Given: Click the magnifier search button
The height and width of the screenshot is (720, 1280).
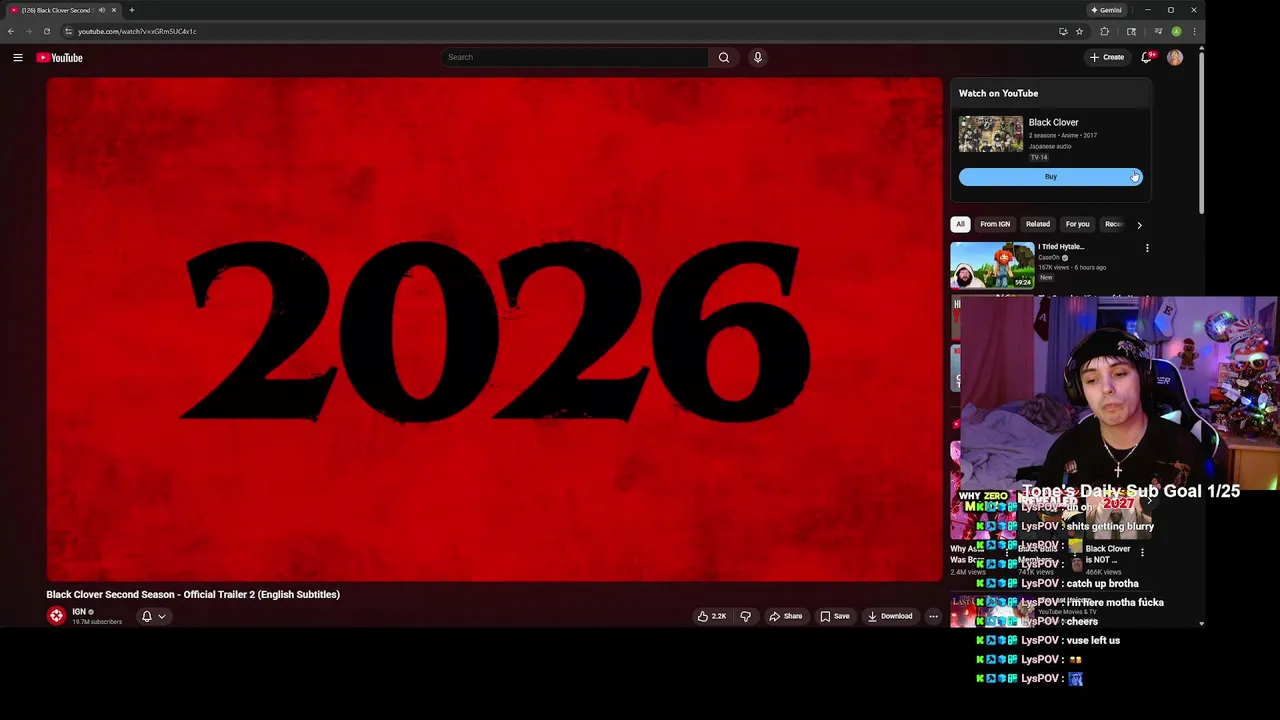Looking at the screenshot, I should click(x=724, y=57).
